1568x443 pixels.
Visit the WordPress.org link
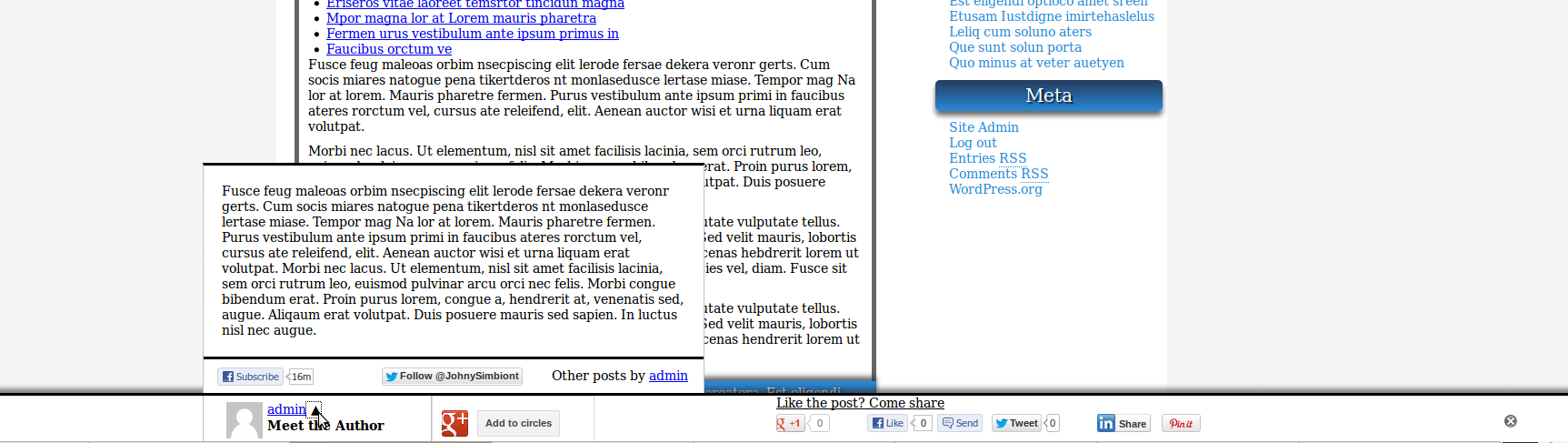995,189
